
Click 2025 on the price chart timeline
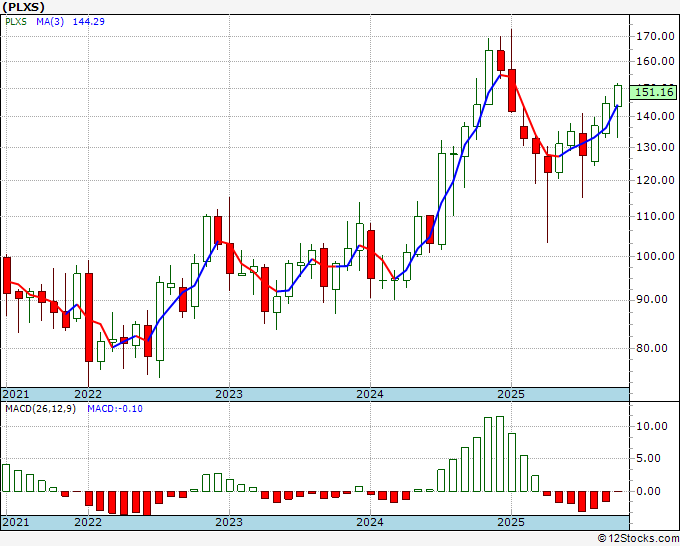coord(511,394)
